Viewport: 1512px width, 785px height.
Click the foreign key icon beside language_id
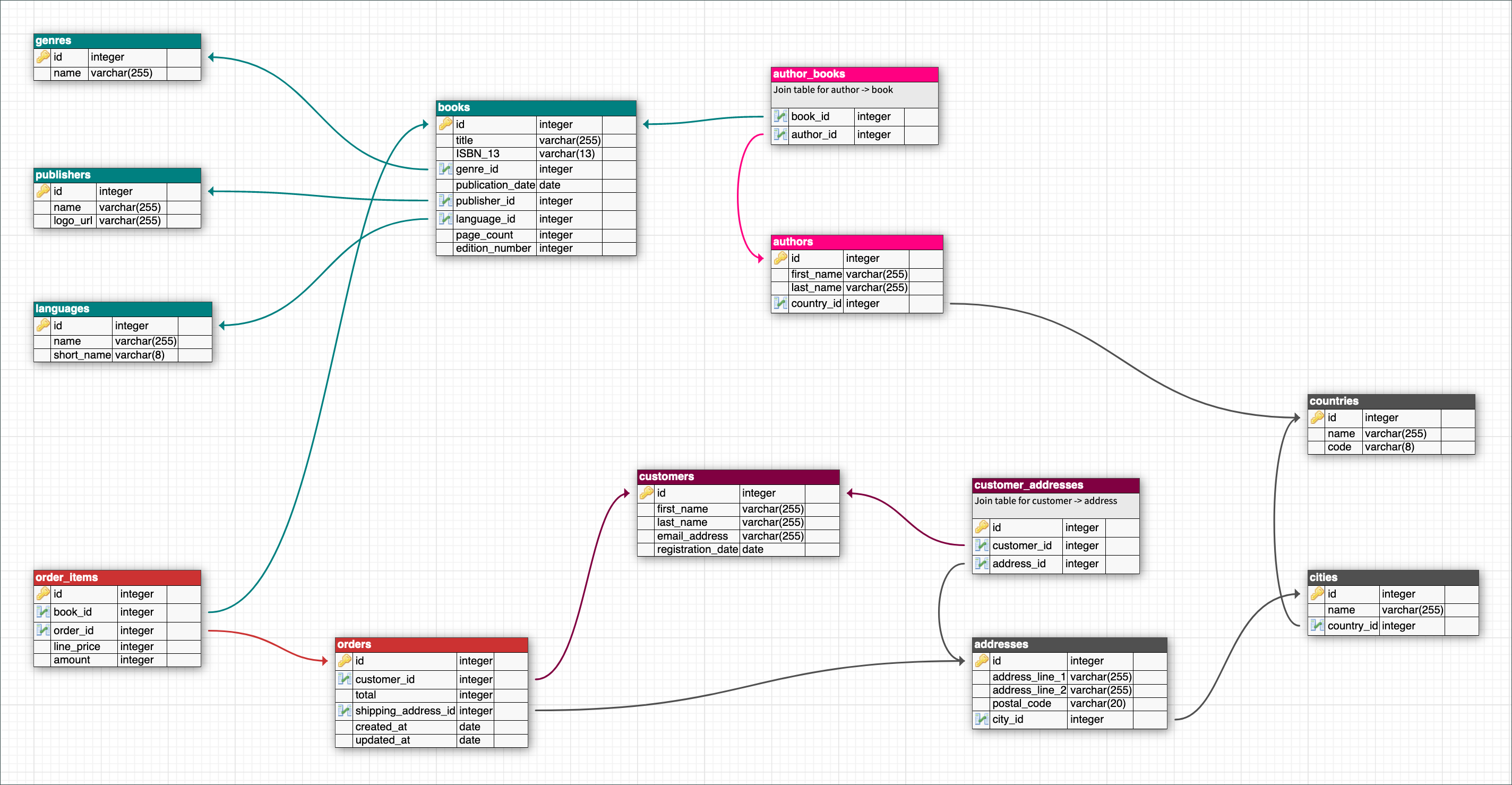coord(445,219)
